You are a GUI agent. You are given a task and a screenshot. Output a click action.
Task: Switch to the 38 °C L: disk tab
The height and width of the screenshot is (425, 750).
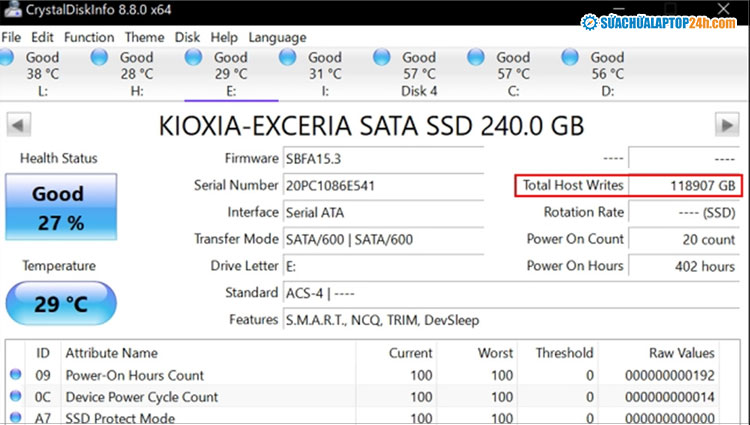(x=43, y=74)
